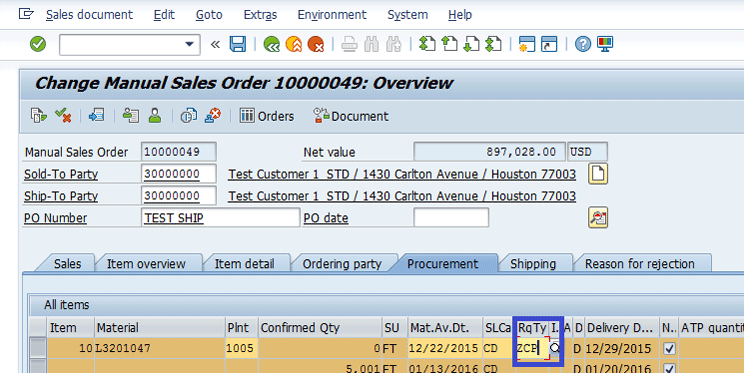Click the date cell 12/22/2015
745x373 pixels.
445,349
